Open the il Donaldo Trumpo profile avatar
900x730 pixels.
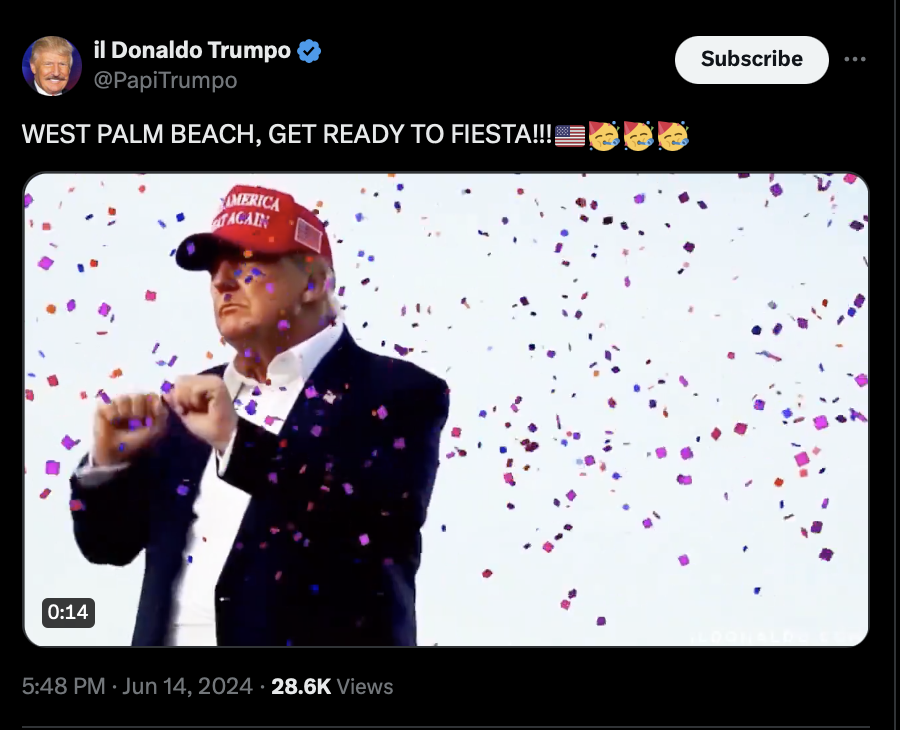[52, 65]
